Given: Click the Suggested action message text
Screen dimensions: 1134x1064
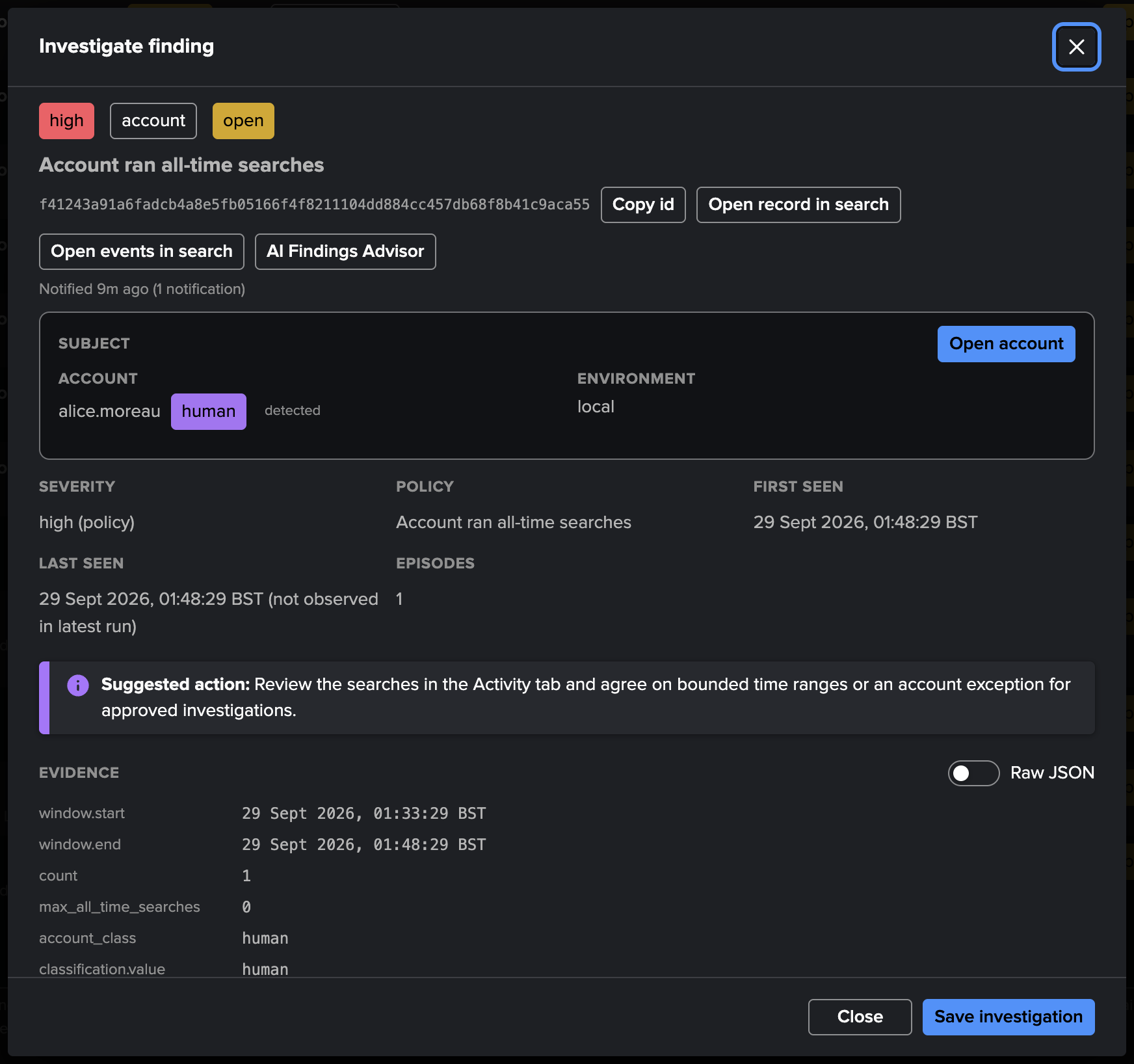Looking at the screenshot, I should point(586,698).
